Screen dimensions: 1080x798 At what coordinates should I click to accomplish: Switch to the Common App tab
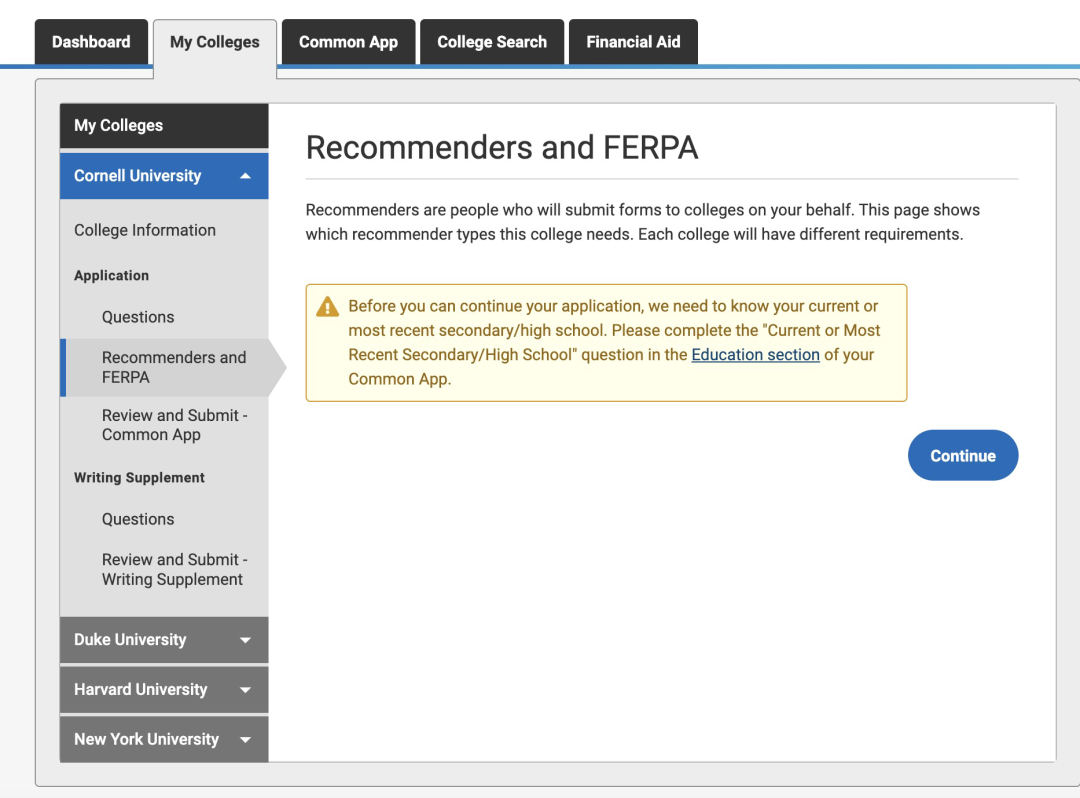[349, 42]
